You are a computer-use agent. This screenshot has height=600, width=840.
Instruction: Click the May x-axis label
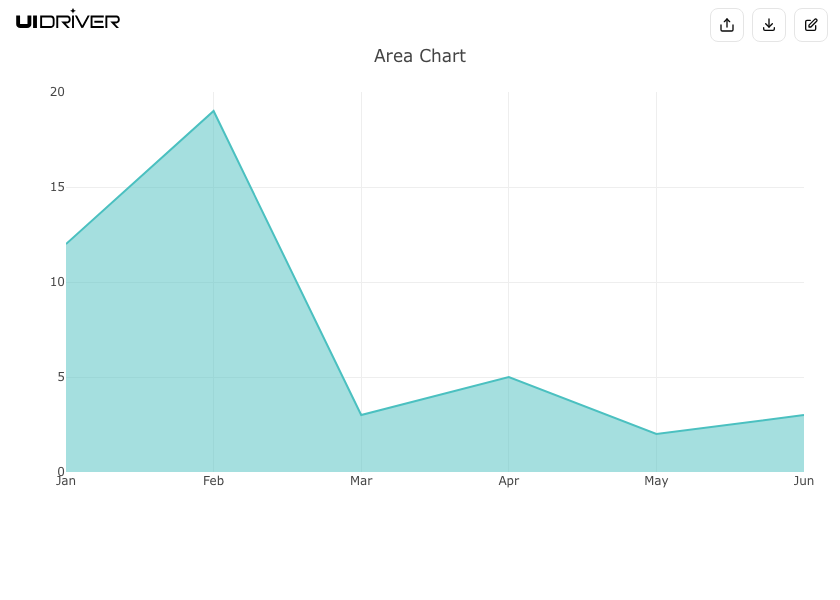click(x=656, y=481)
